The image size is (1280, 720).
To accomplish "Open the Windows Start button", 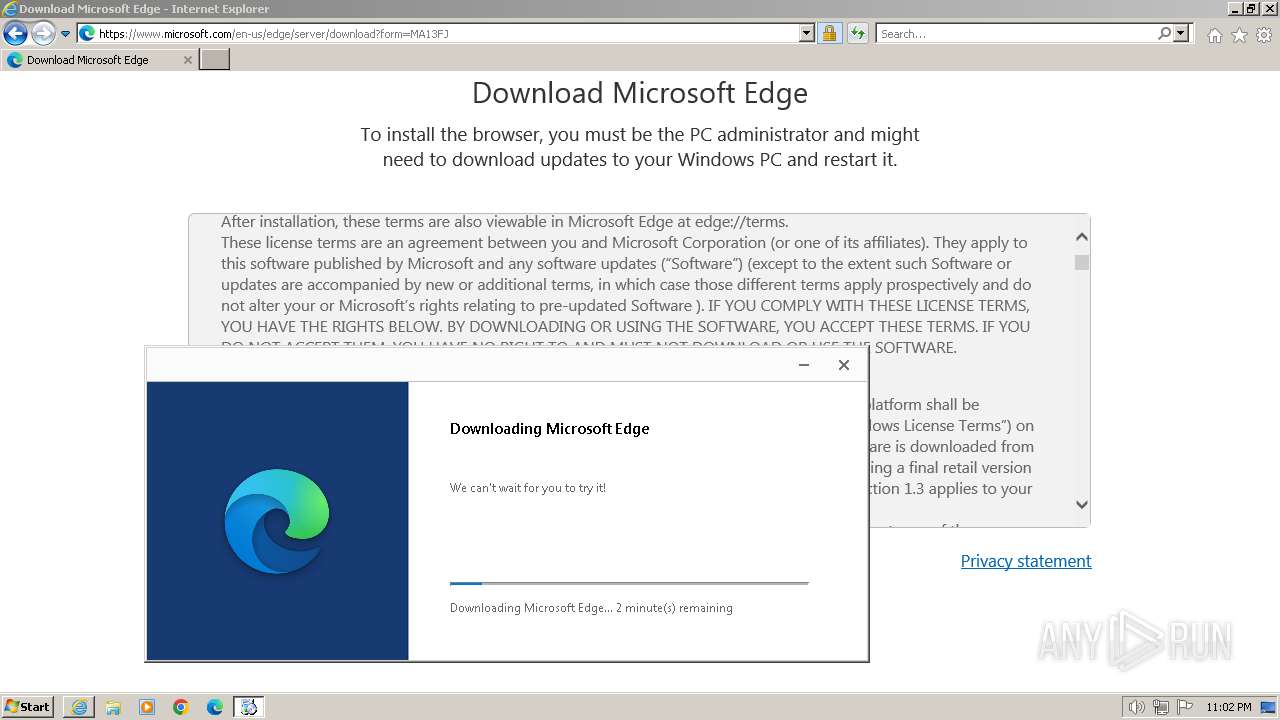I will pos(27,707).
